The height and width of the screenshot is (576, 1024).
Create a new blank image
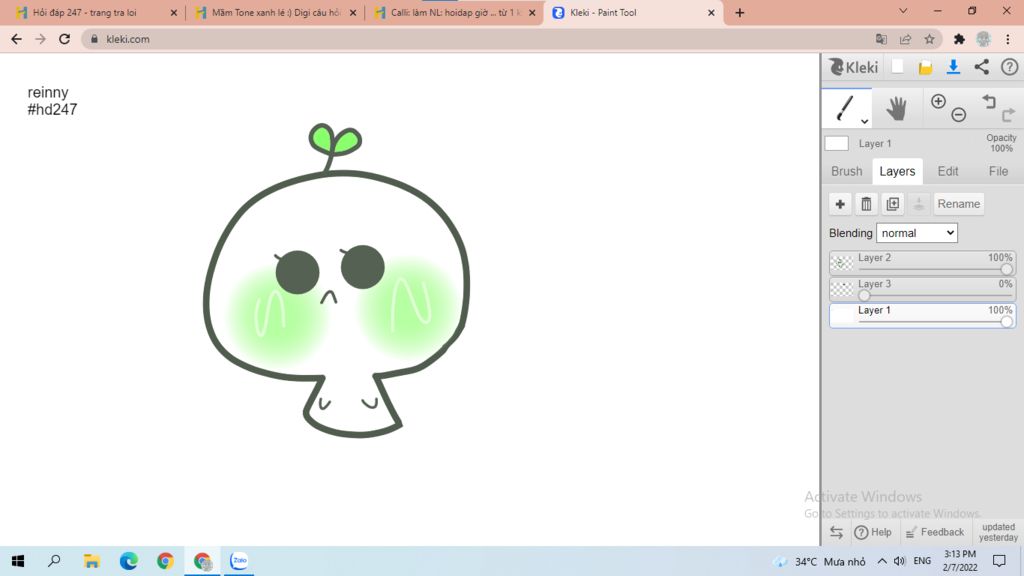pos(898,67)
